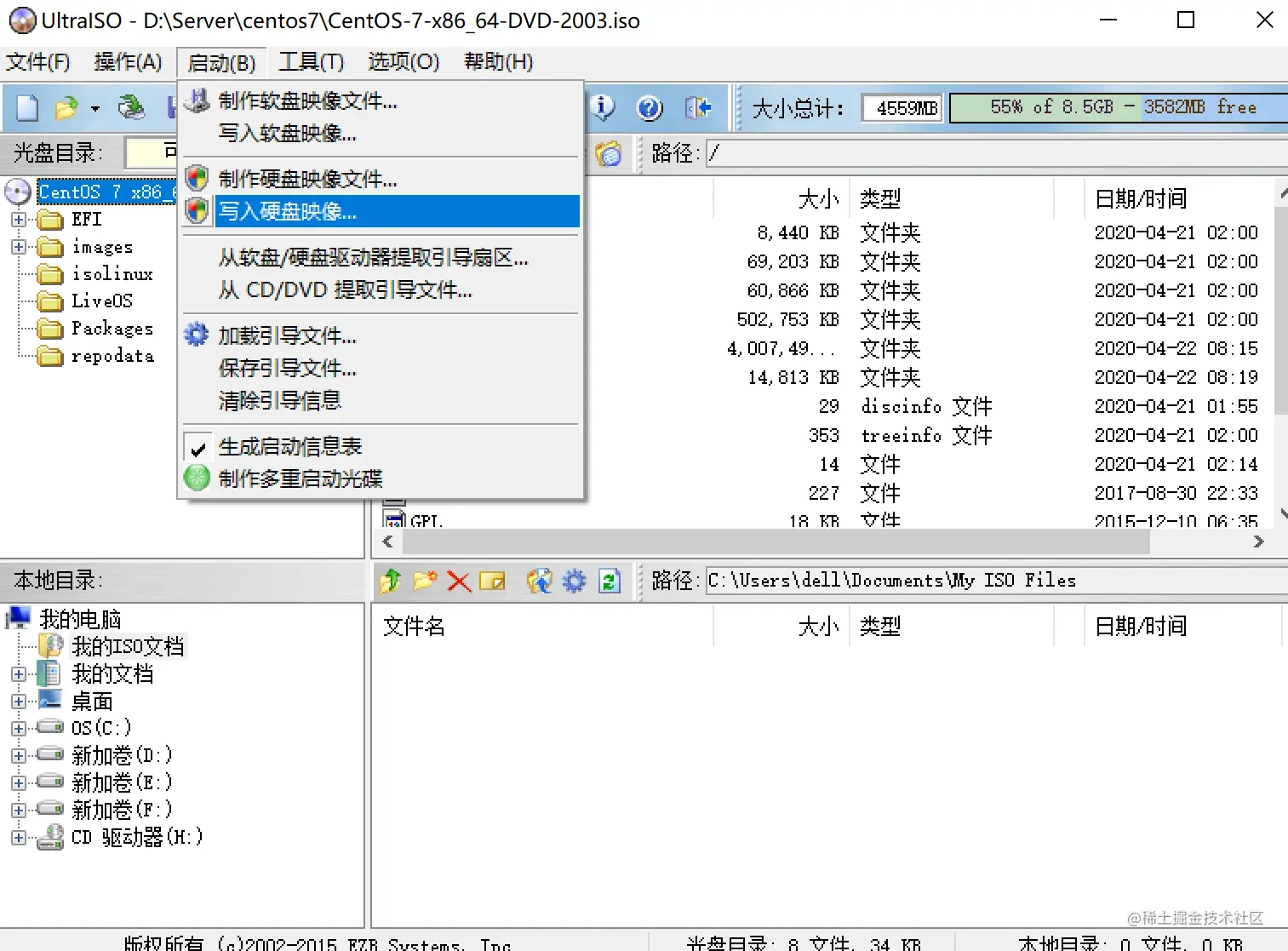Image resolution: width=1288 pixels, height=951 pixels.
Task: Click the Packages folder icon
Action: pos(50,329)
